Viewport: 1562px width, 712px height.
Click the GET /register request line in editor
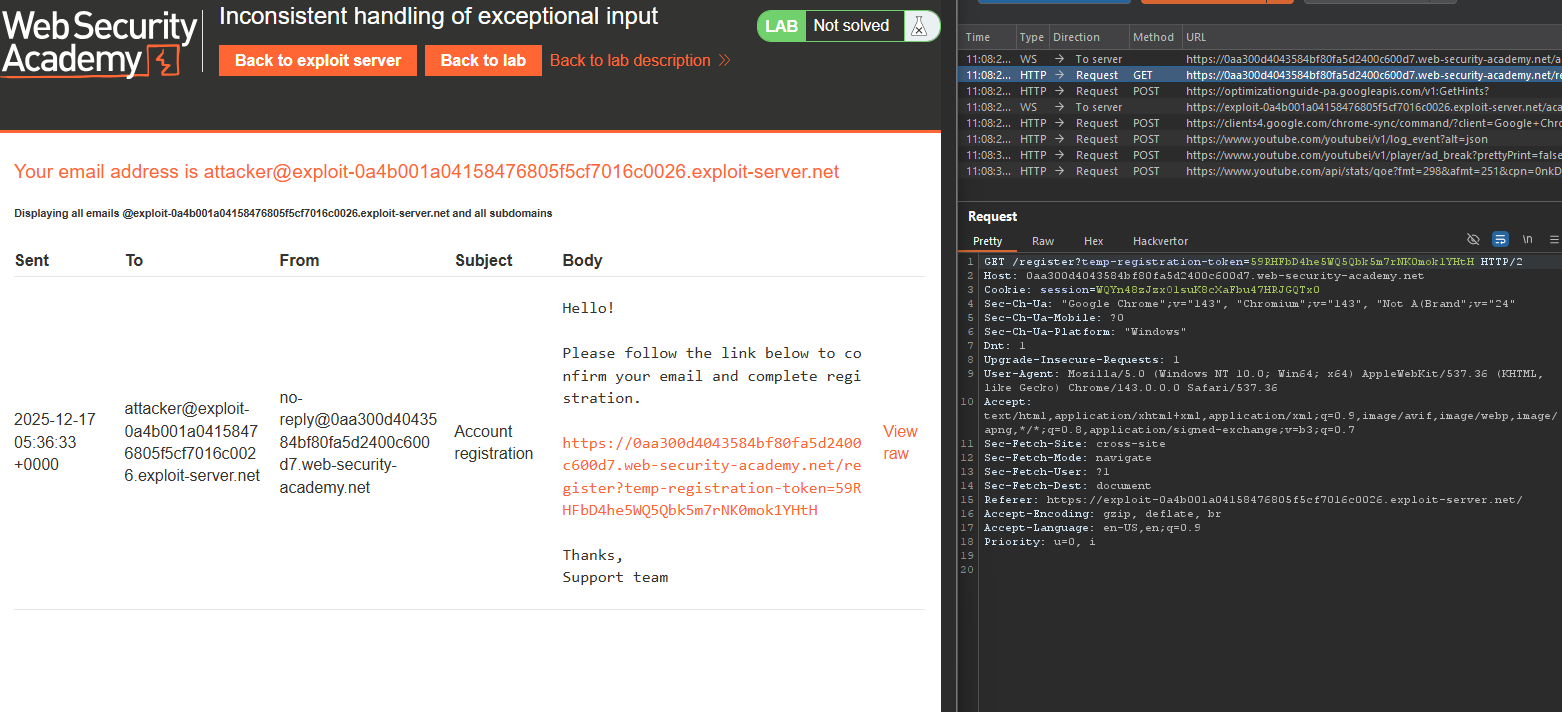[1253, 261]
